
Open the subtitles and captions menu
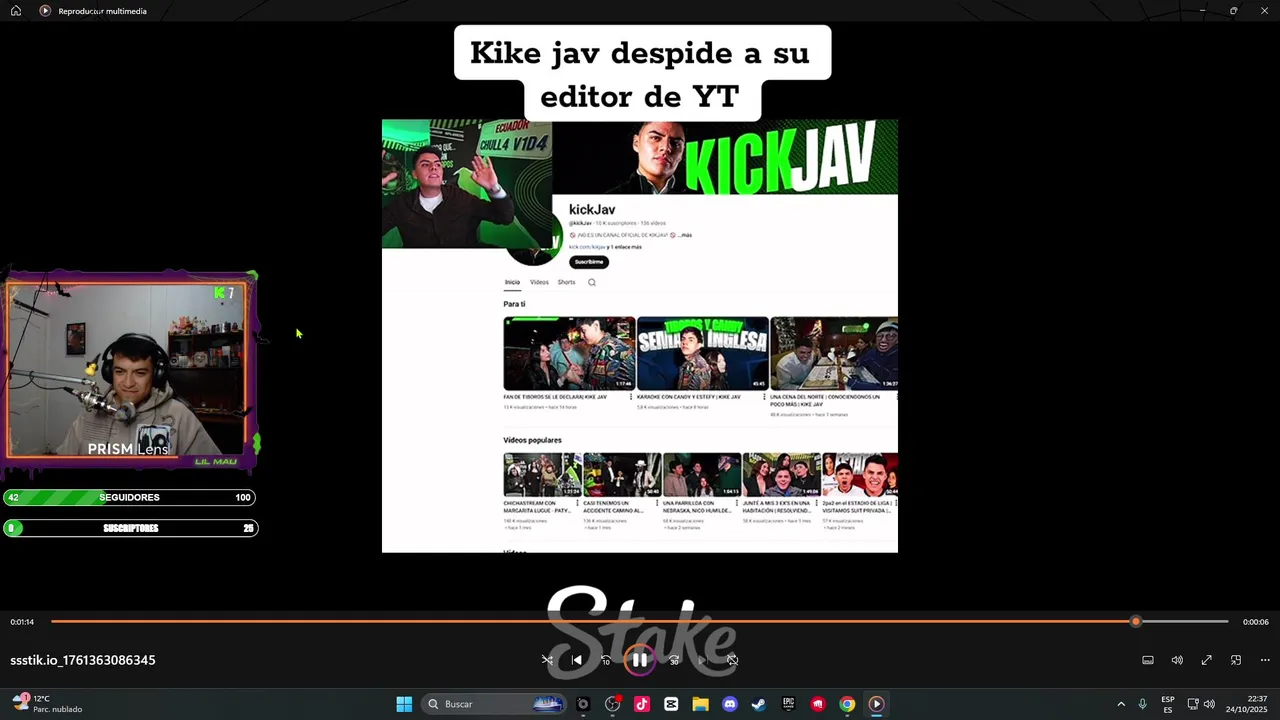[x=1148, y=660]
